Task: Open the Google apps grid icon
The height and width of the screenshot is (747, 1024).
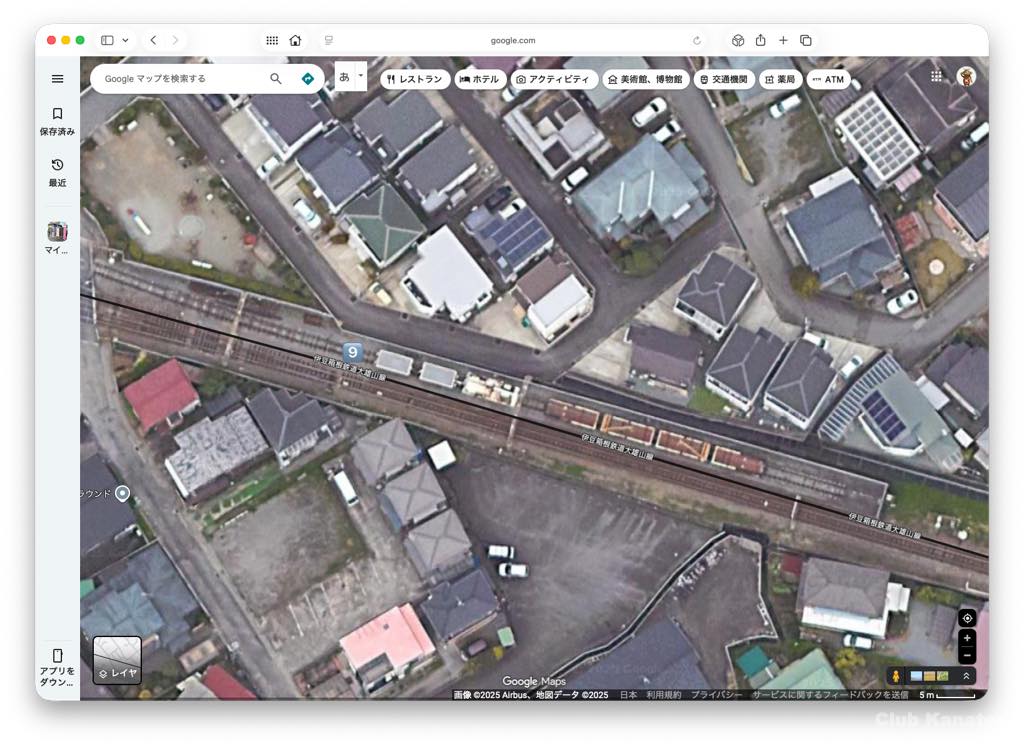Action: click(936, 76)
